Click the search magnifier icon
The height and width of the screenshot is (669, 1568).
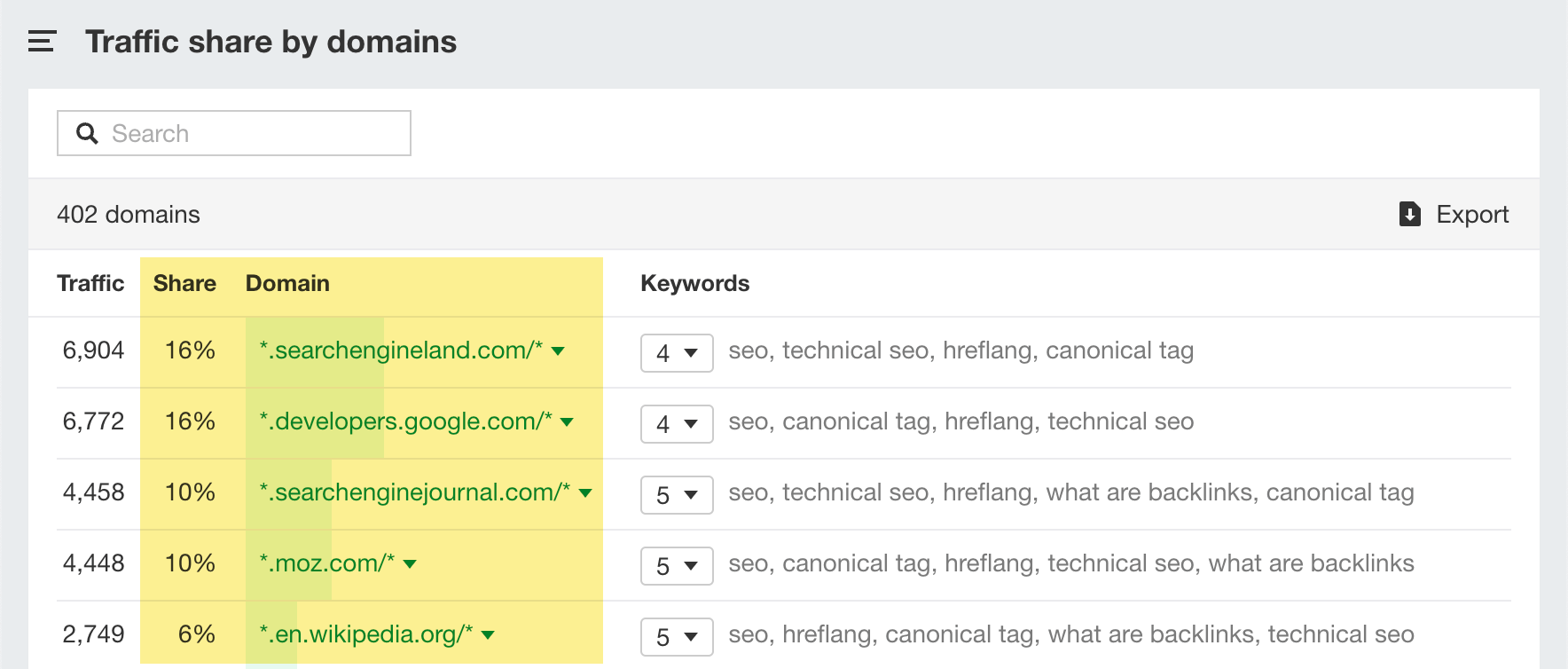[88, 132]
